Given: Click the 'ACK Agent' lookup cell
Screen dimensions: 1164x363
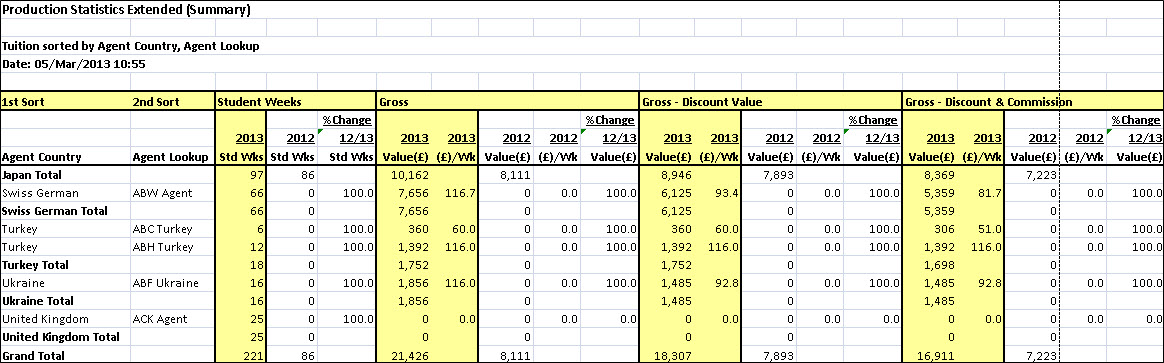Looking at the screenshot, I should [173, 318].
